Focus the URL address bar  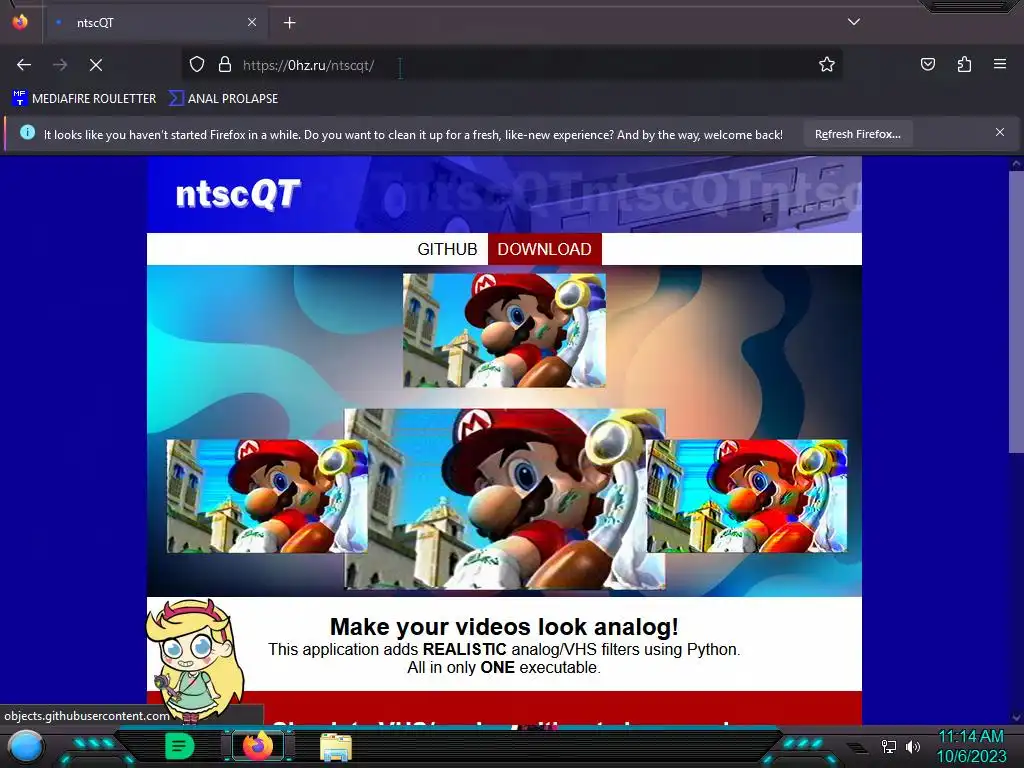511,65
